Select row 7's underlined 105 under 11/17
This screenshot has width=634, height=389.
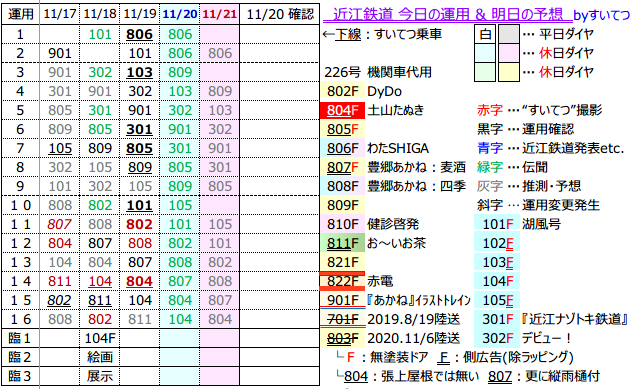point(59,148)
